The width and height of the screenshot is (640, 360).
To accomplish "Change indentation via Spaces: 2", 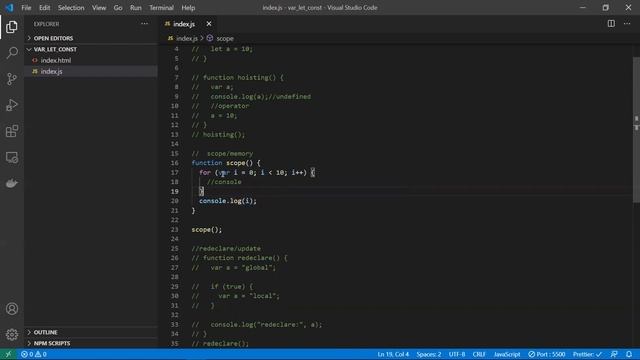I will [x=429, y=354].
